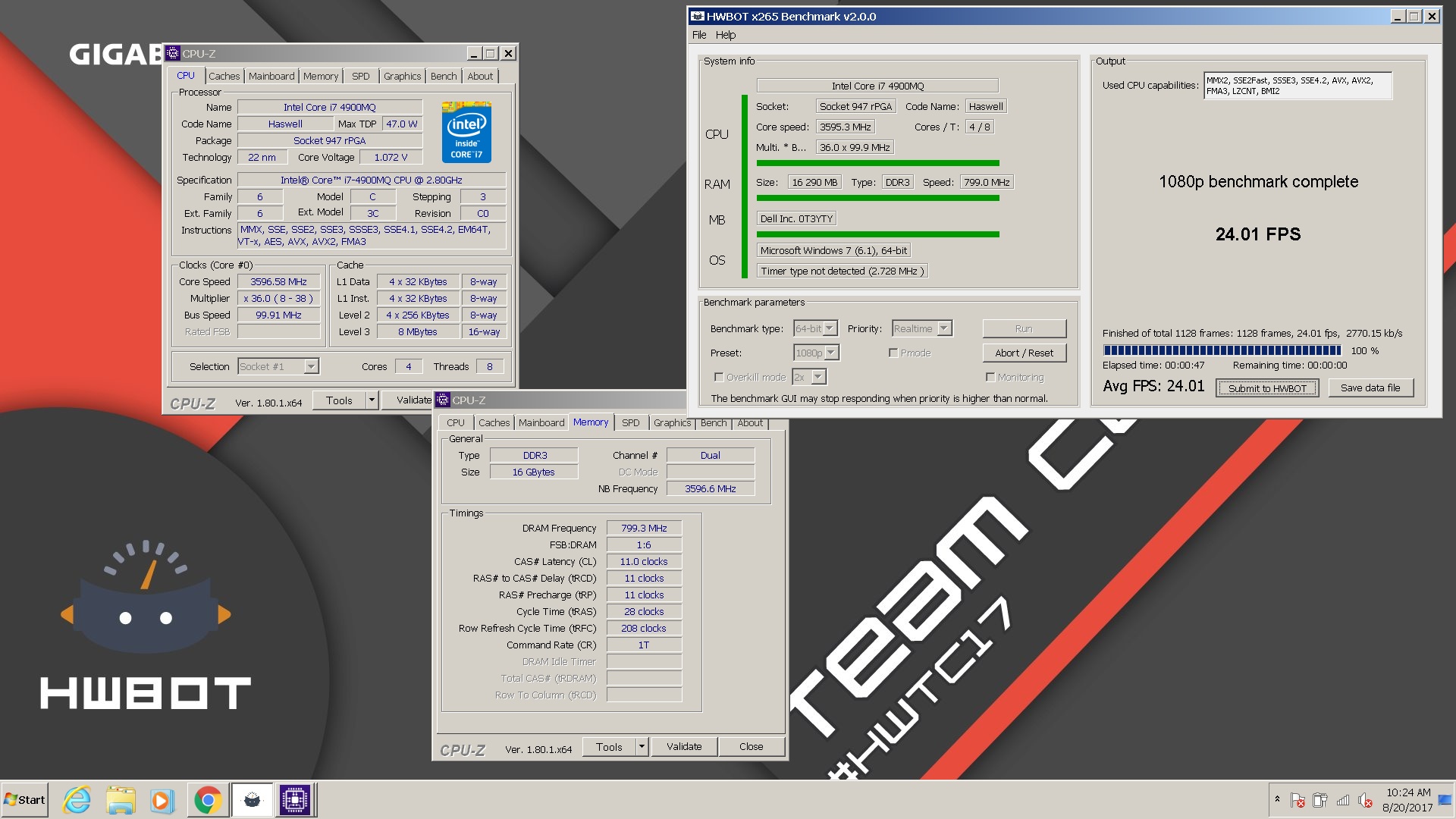Viewport: 1456px width, 819px height.
Task: Click the taskbar clock showing 10:24 AM
Action: pos(1407,800)
